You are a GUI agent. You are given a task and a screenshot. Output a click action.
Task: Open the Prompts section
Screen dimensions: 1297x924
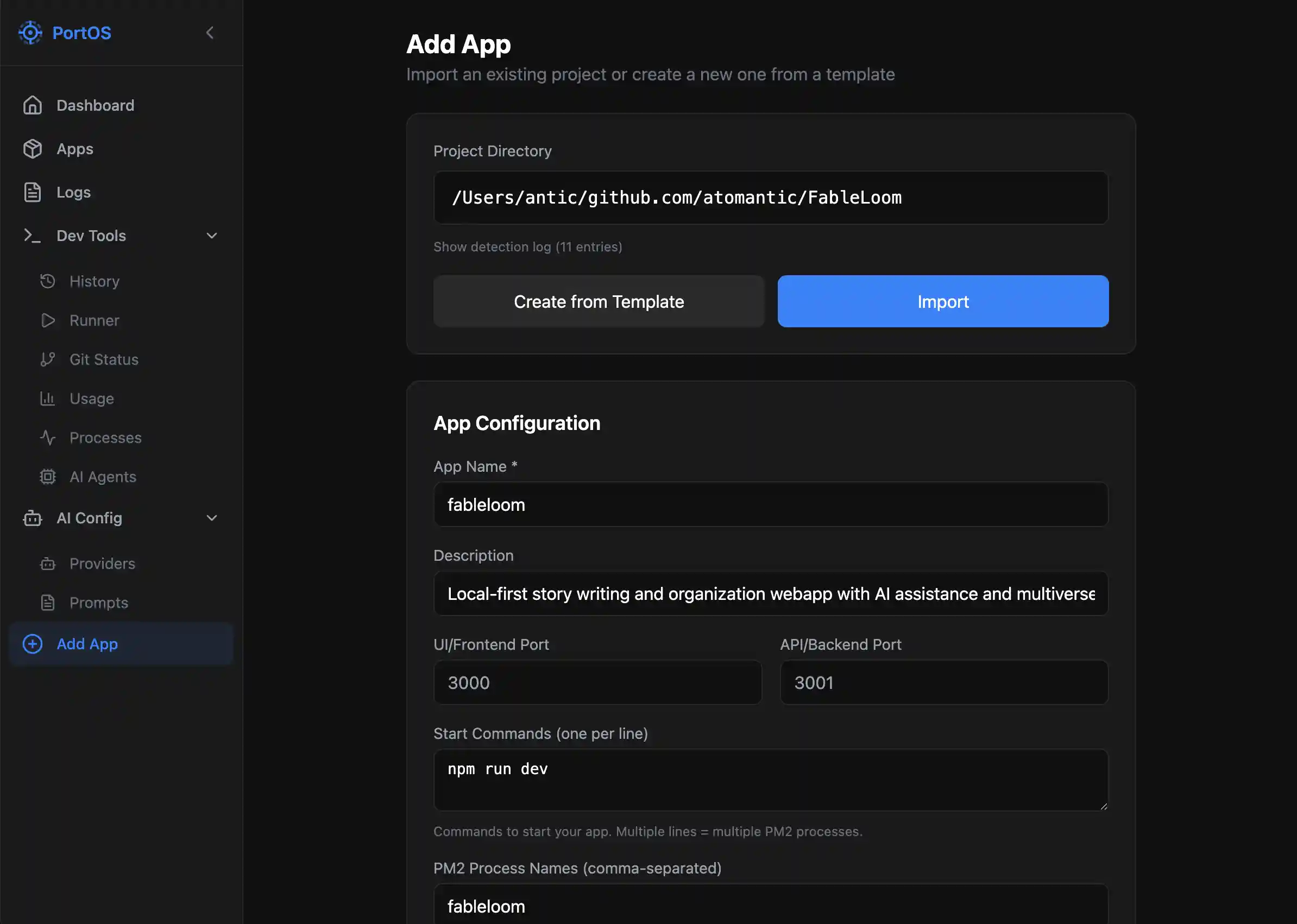pos(99,603)
